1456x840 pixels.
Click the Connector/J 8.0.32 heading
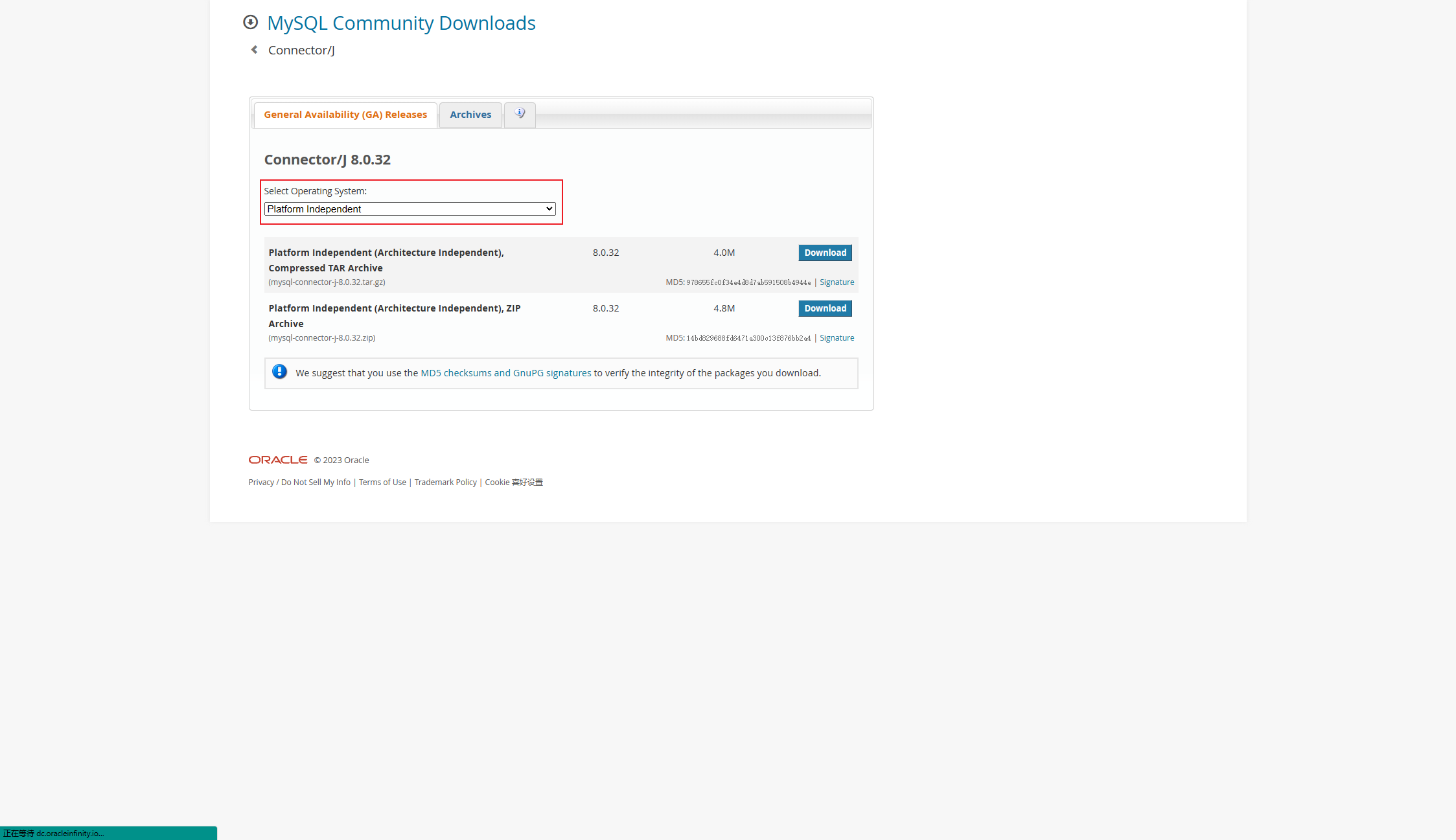(327, 159)
